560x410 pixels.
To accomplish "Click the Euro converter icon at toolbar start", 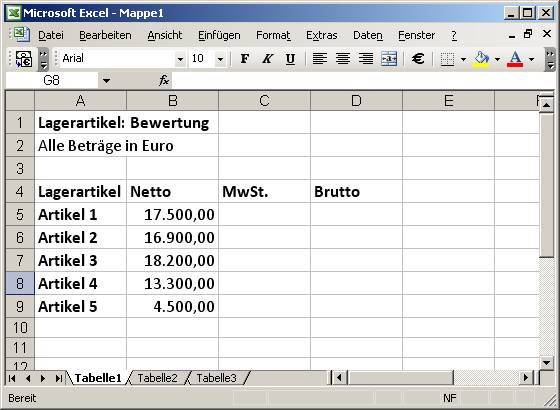I will click(x=24, y=59).
